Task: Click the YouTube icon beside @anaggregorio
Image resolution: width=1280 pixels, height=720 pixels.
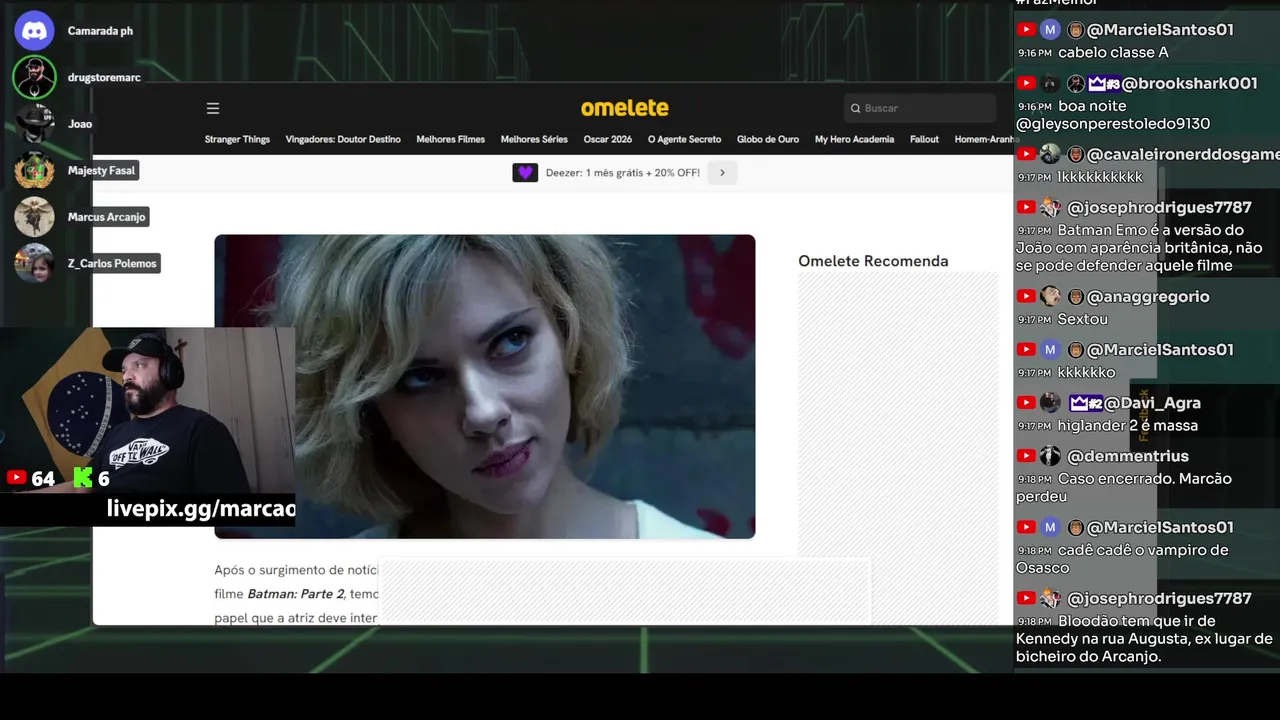Action: [1026, 297]
